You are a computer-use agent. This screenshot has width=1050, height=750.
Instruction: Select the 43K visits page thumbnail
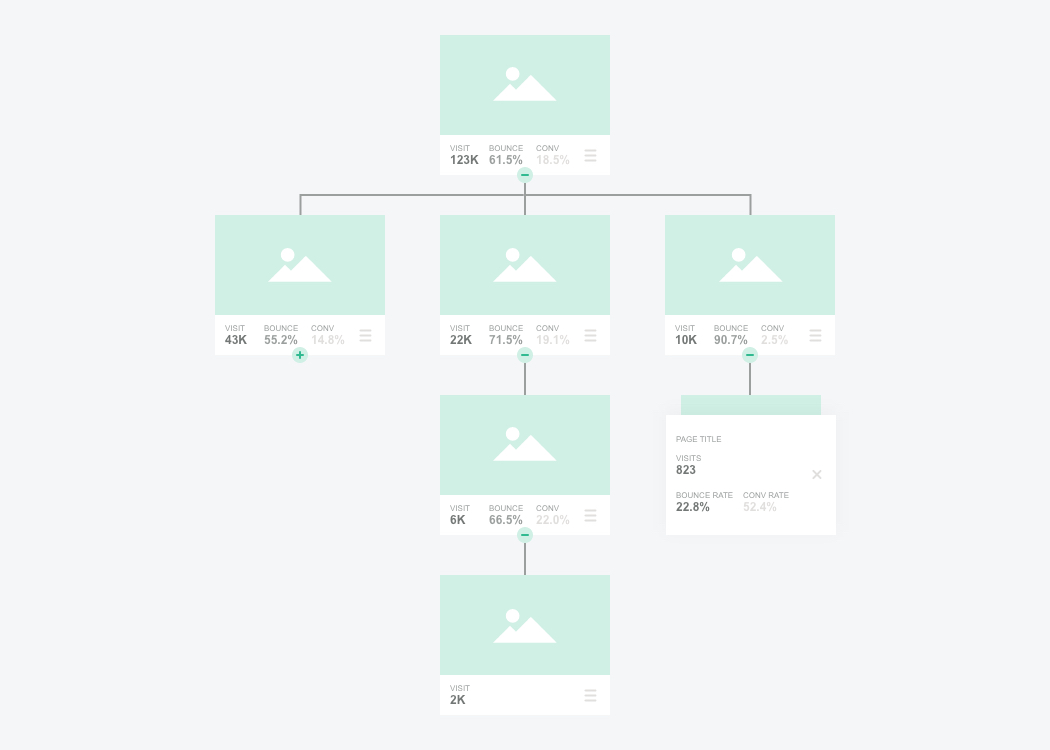300,265
